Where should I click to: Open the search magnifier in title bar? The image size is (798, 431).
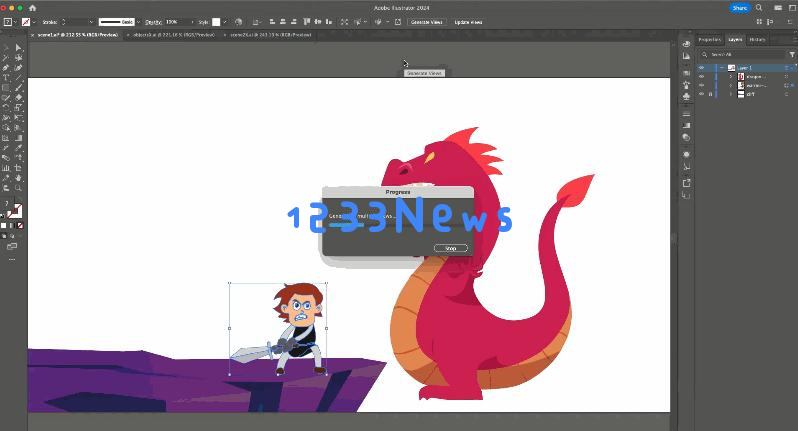pyautogui.click(x=759, y=8)
